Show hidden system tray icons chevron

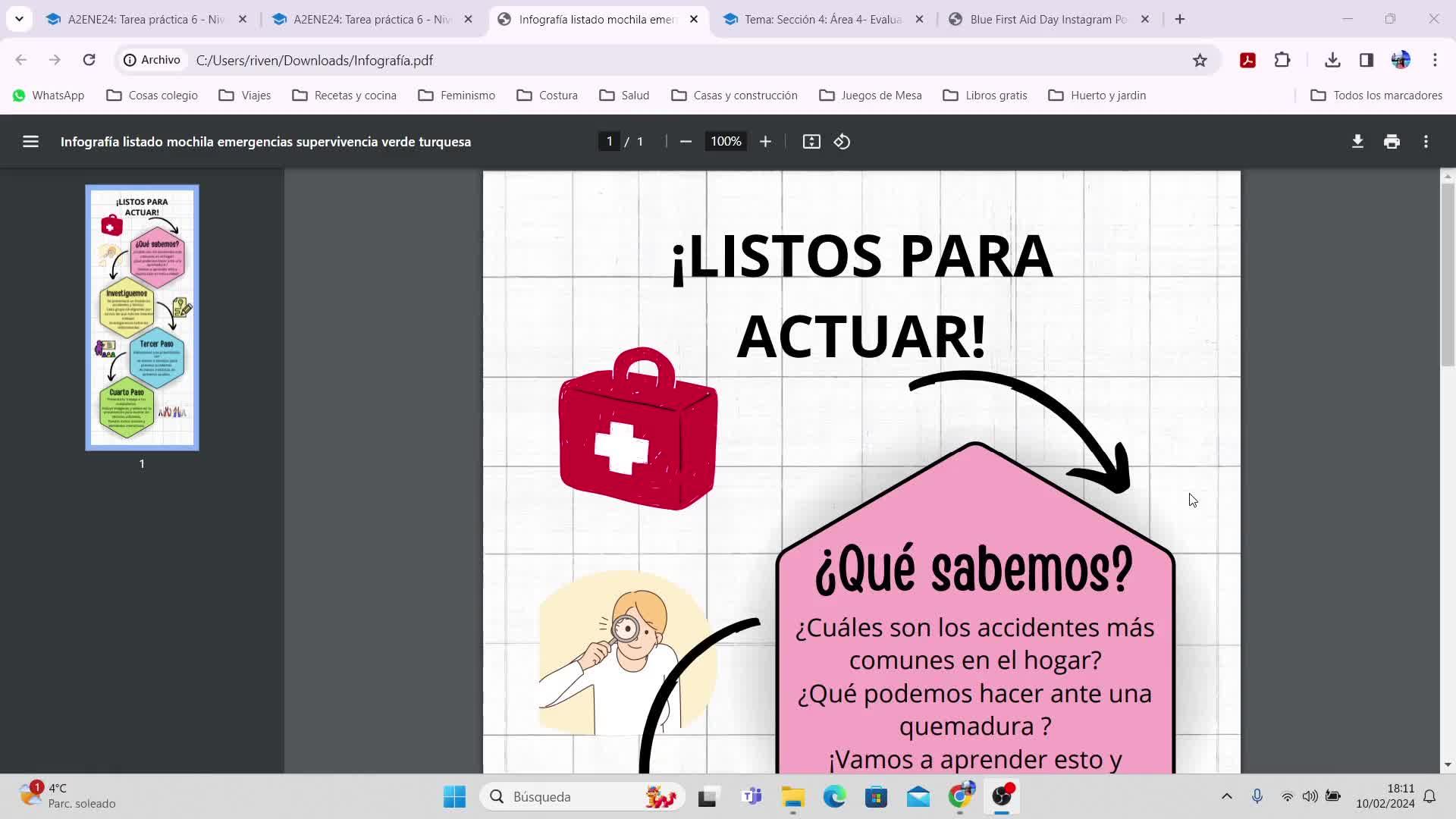[1226, 796]
